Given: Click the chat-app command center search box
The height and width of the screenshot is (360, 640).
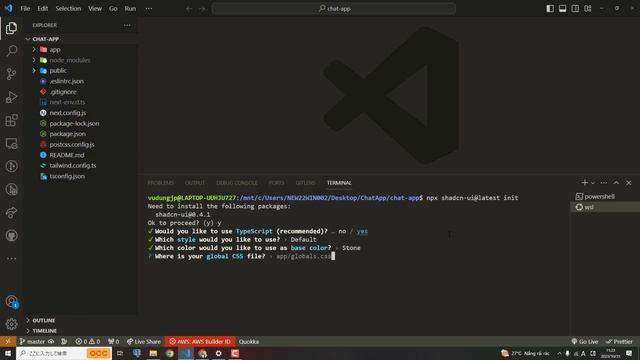Looking at the screenshot, I should point(333,9).
